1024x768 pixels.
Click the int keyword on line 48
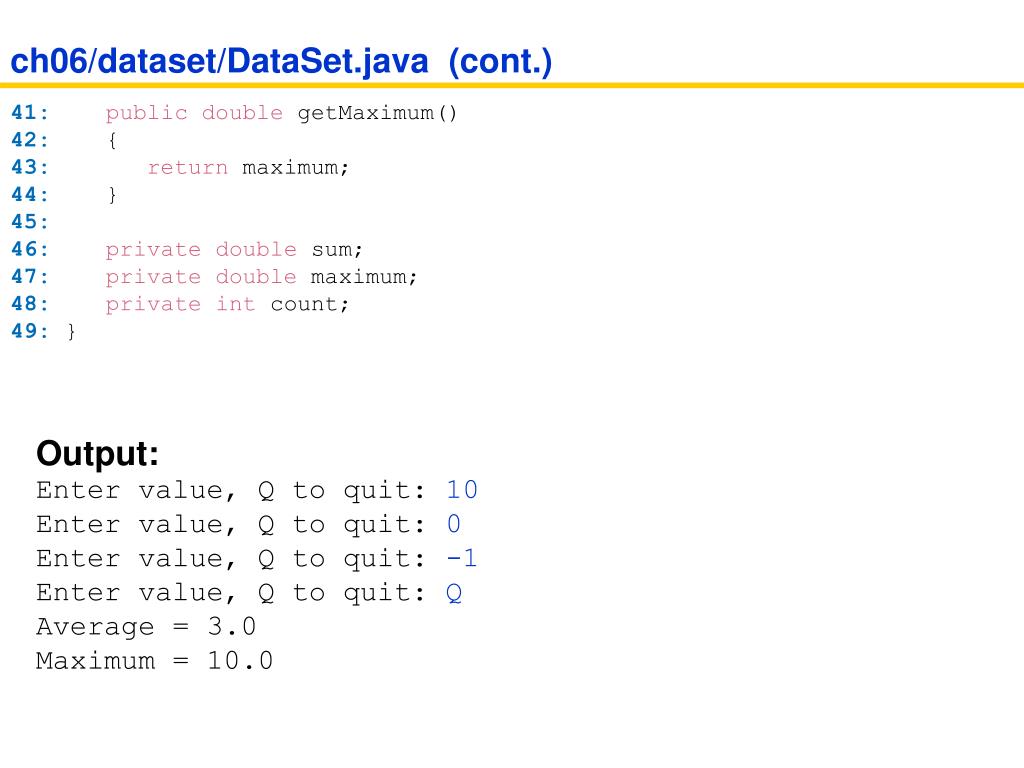(236, 304)
